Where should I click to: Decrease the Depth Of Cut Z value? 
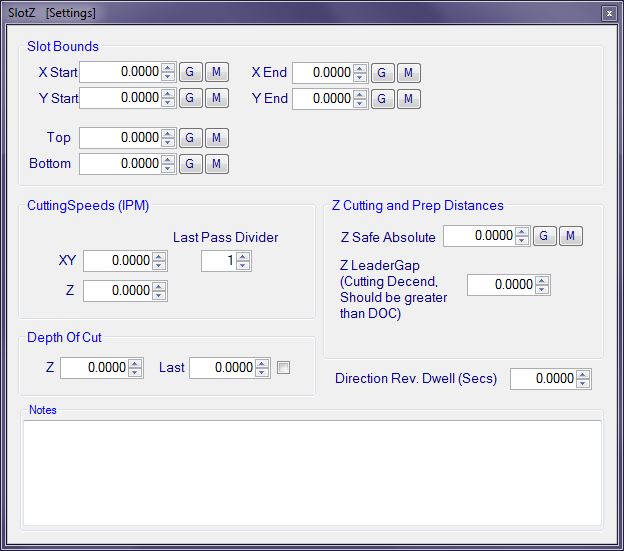point(136,372)
